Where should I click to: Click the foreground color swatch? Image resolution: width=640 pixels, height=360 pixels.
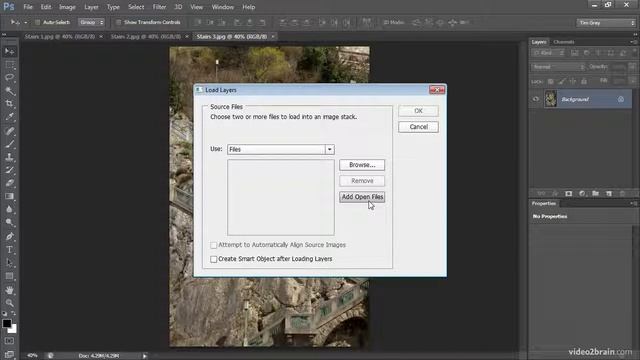(7, 324)
